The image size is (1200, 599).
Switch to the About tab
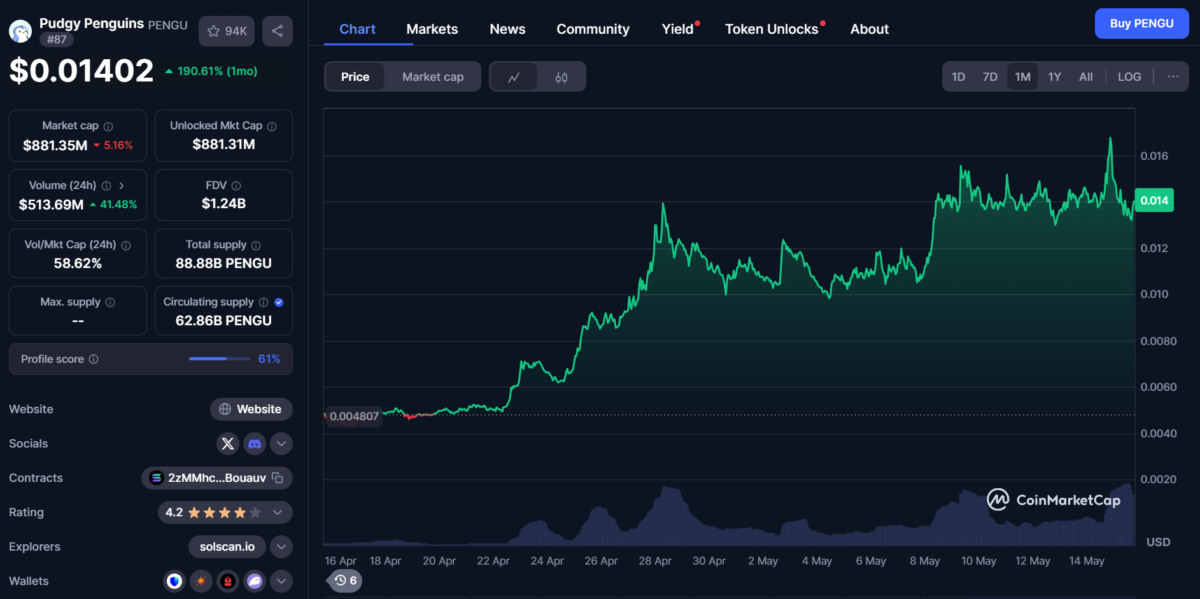click(x=870, y=29)
